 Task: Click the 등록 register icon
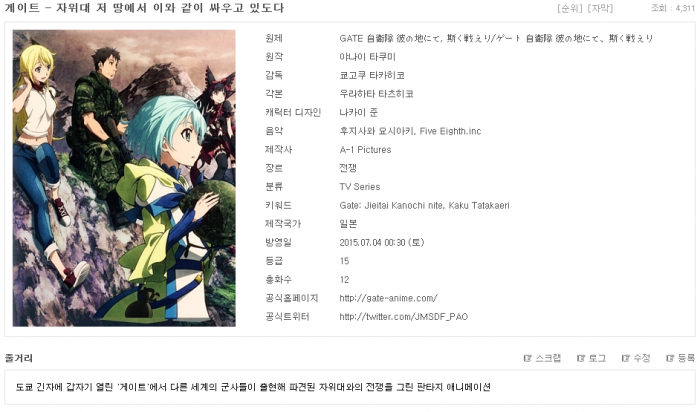(670, 358)
